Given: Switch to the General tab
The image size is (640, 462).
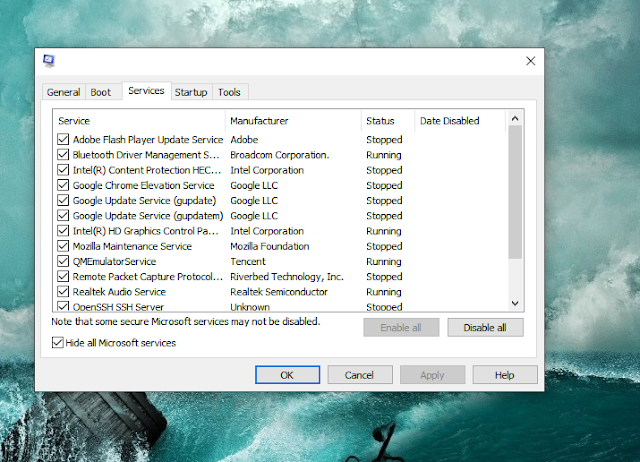Looking at the screenshot, I should pos(63,92).
